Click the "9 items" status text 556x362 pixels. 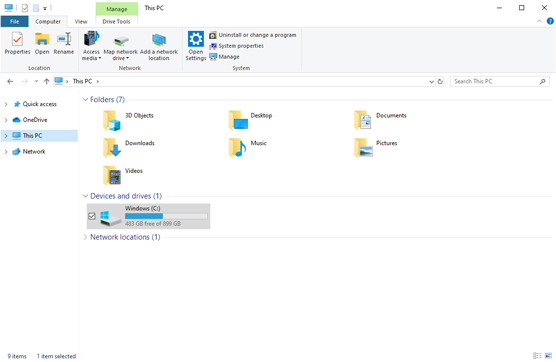(x=17, y=356)
